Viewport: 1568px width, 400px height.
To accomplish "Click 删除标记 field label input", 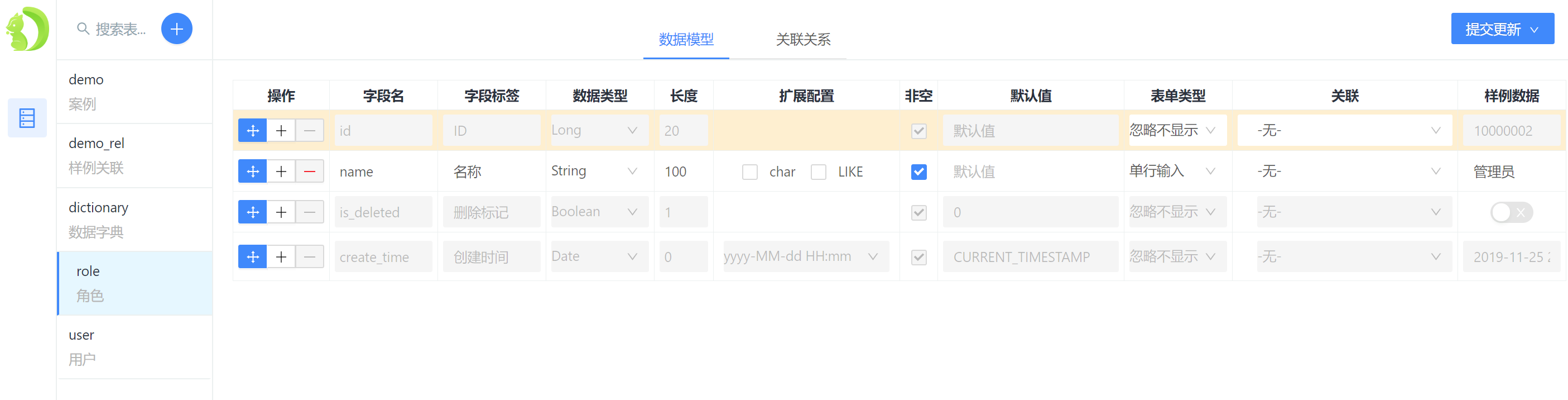I will [x=492, y=212].
